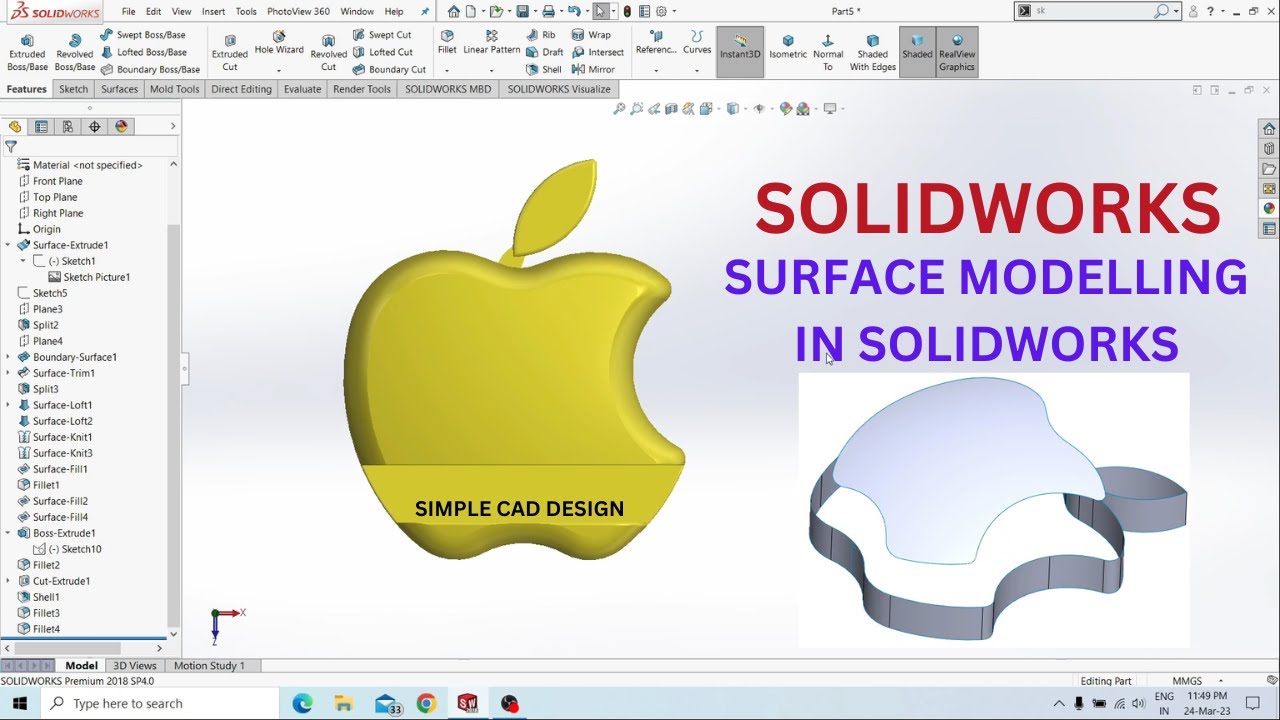Click the Draft feature tool
This screenshot has width=1280, height=720.
(x=545, y=52)
